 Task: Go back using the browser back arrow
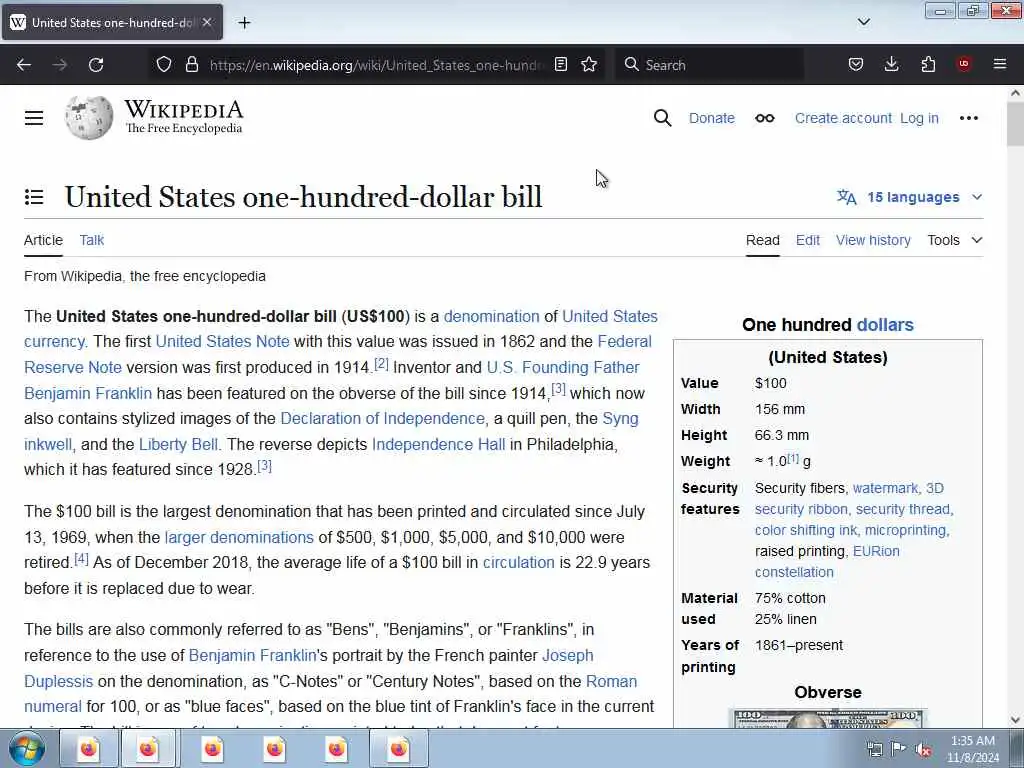point(24,65)
